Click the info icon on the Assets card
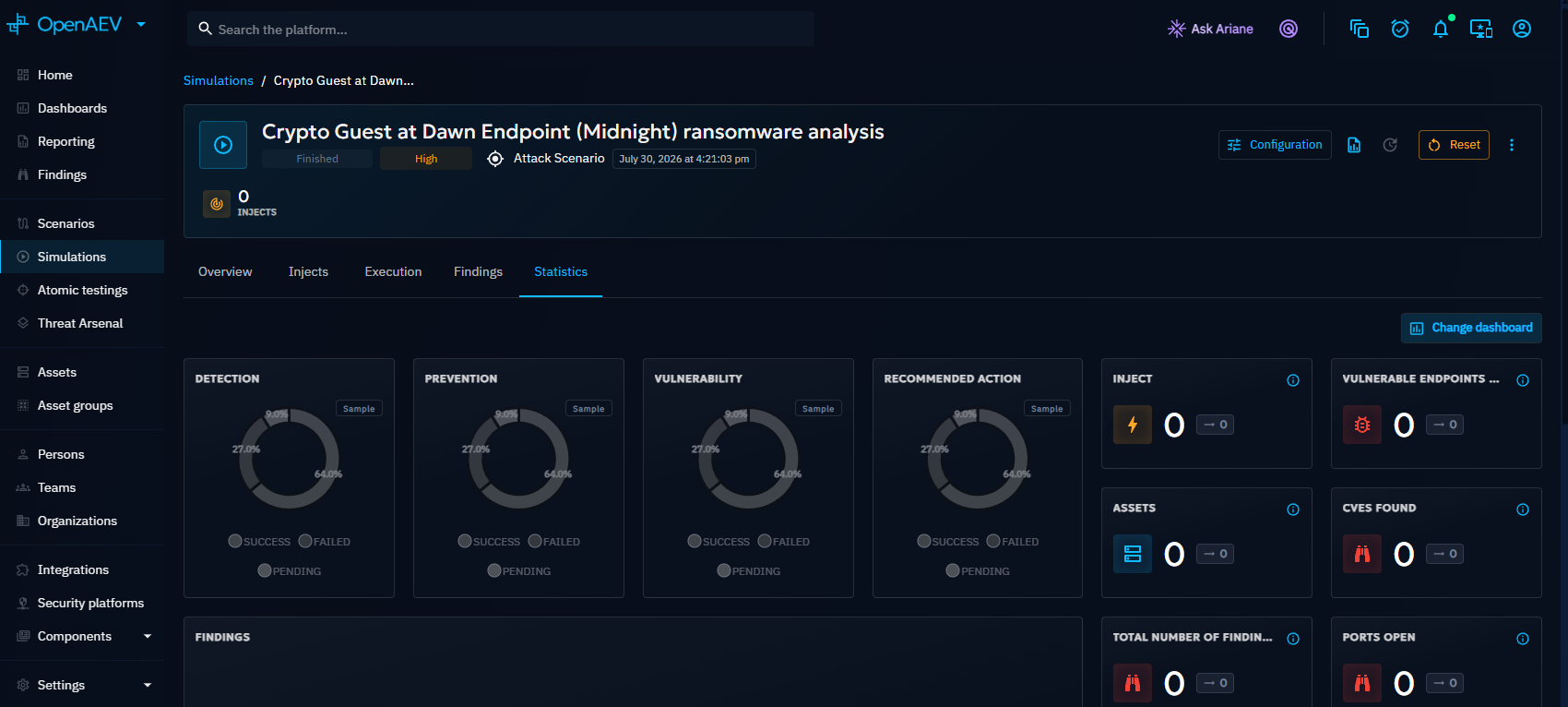Image resolution: width=1568 pixels, height=707 pixels. point(1293,509)
